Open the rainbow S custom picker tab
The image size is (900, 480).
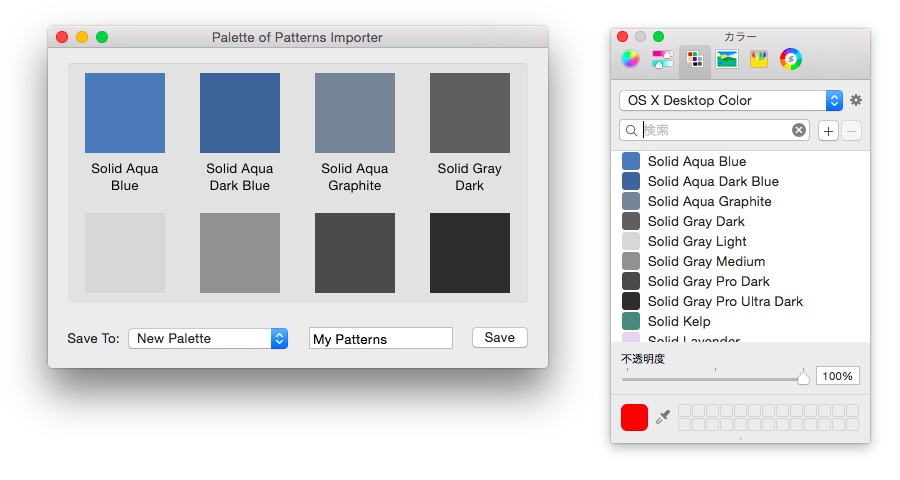[791, 59]
